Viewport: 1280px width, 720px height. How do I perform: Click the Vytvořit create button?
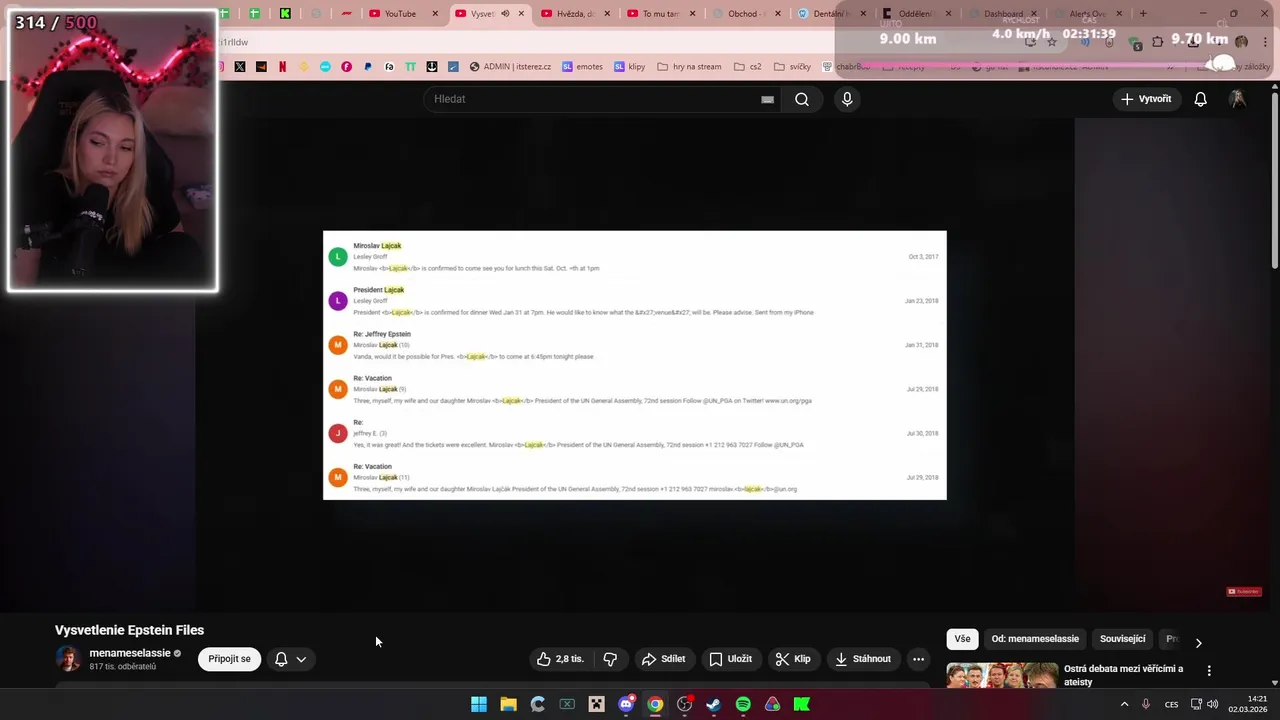(x=1146, y=99)
